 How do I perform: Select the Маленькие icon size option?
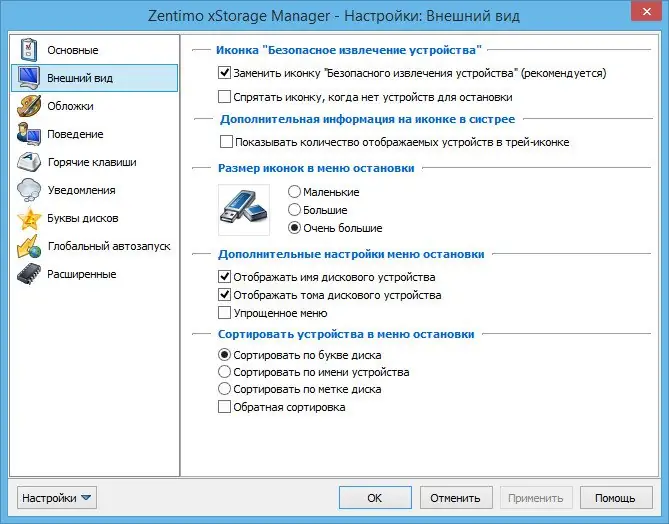[x=294, y=191]
